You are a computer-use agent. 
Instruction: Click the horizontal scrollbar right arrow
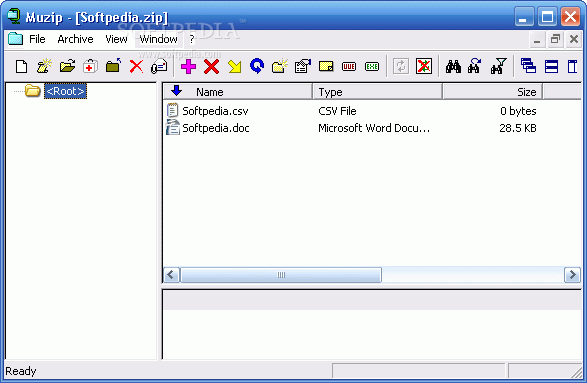click(x=572, y=275)
